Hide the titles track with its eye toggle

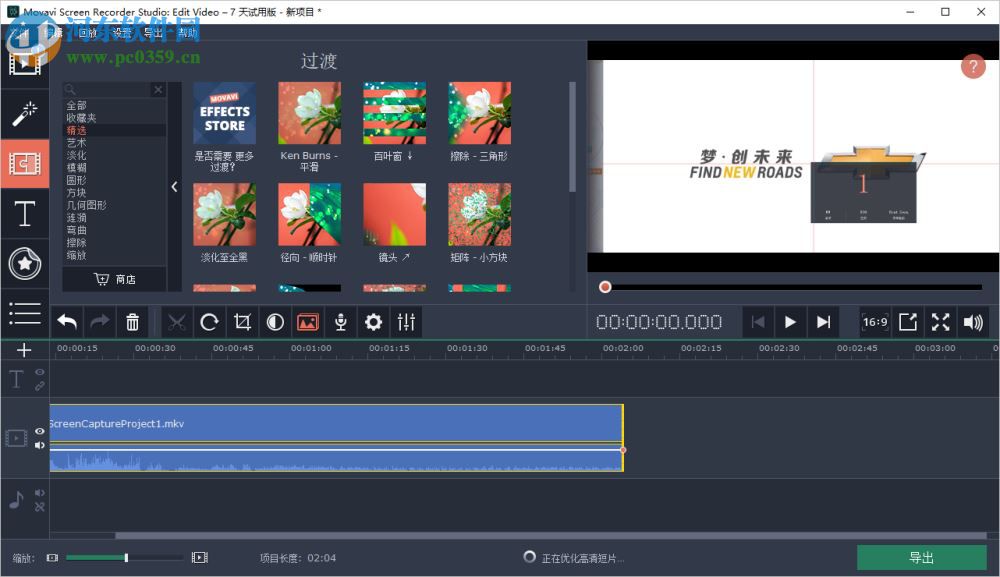coord(39,372)
